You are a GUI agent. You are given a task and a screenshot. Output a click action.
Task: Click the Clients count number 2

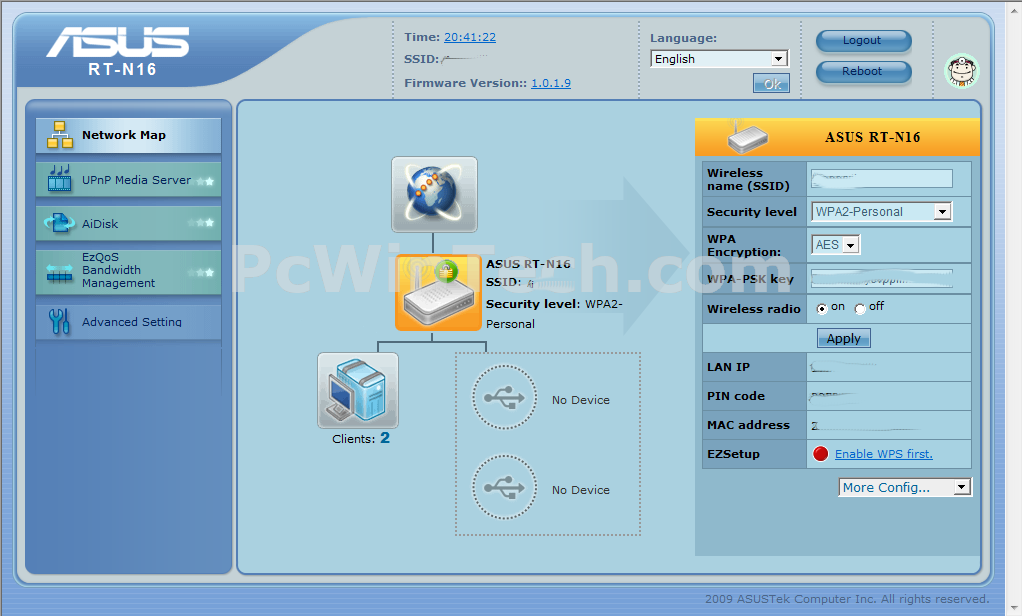pos(385,438)
